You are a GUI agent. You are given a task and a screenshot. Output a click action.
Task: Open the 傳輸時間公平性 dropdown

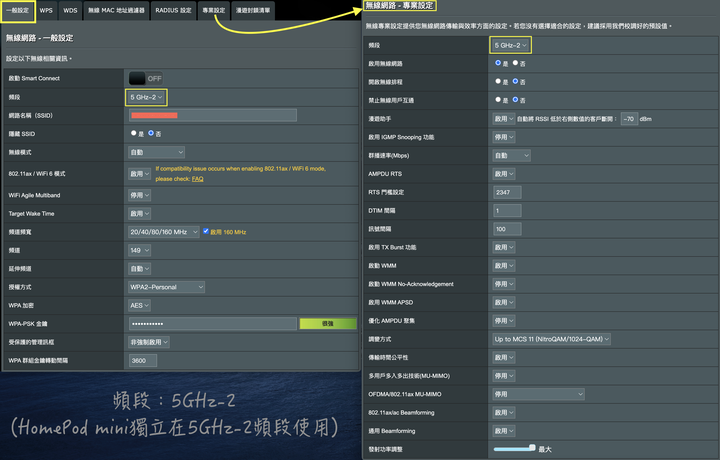click(504, 358)
